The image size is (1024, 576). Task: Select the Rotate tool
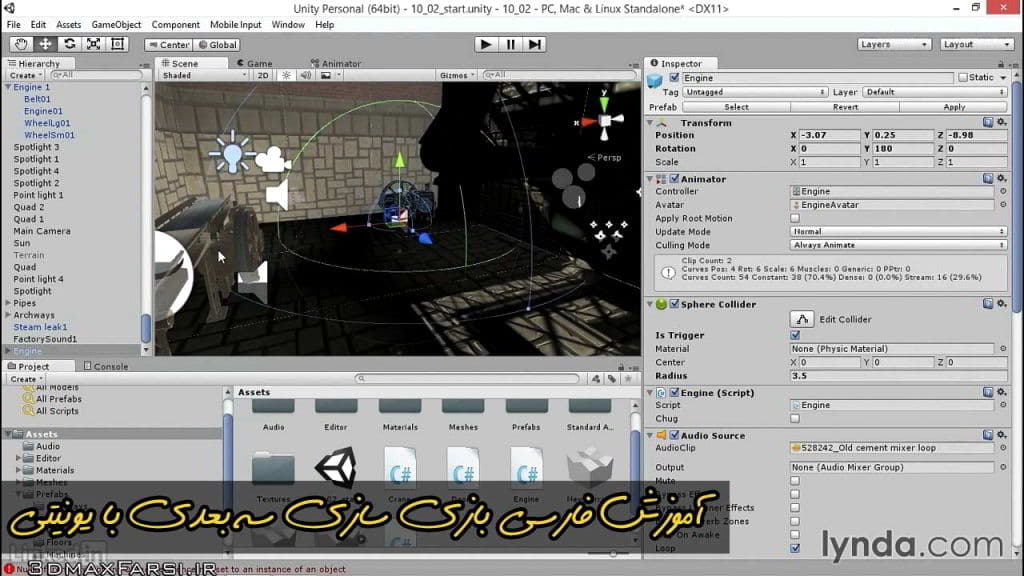[68, 43]
